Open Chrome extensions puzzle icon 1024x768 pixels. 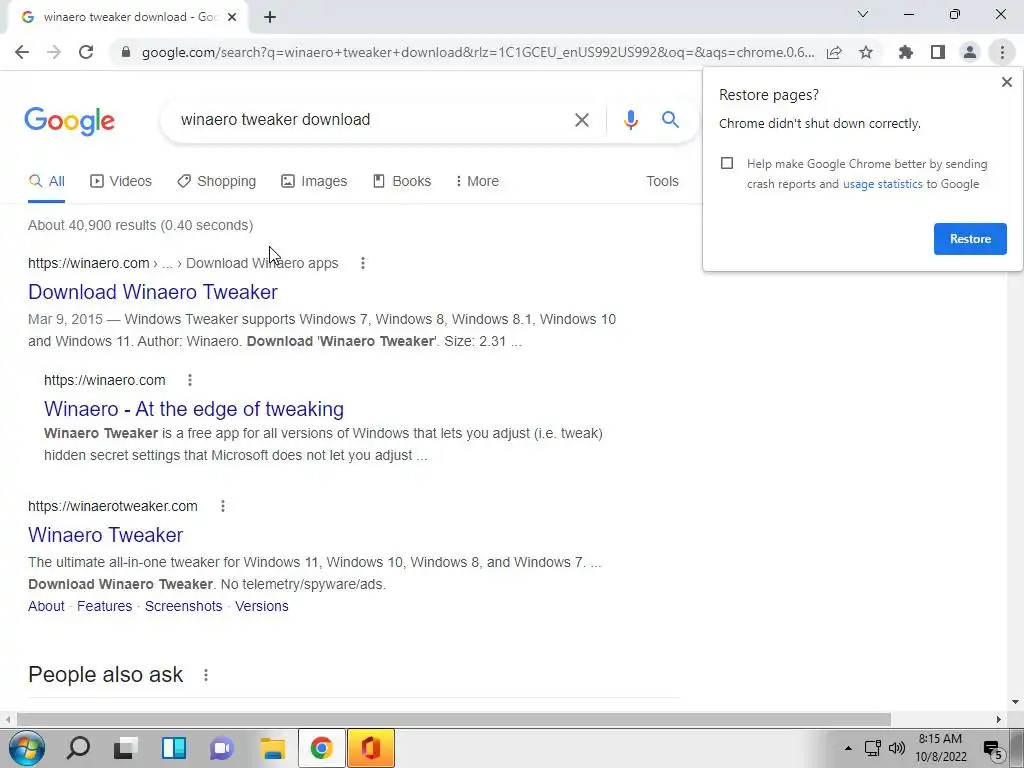tap(906, 52)
